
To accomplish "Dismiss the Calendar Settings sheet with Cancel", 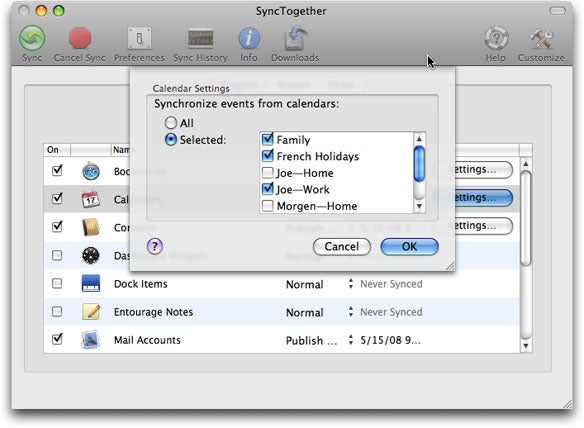I will click(x=342, y=247).
